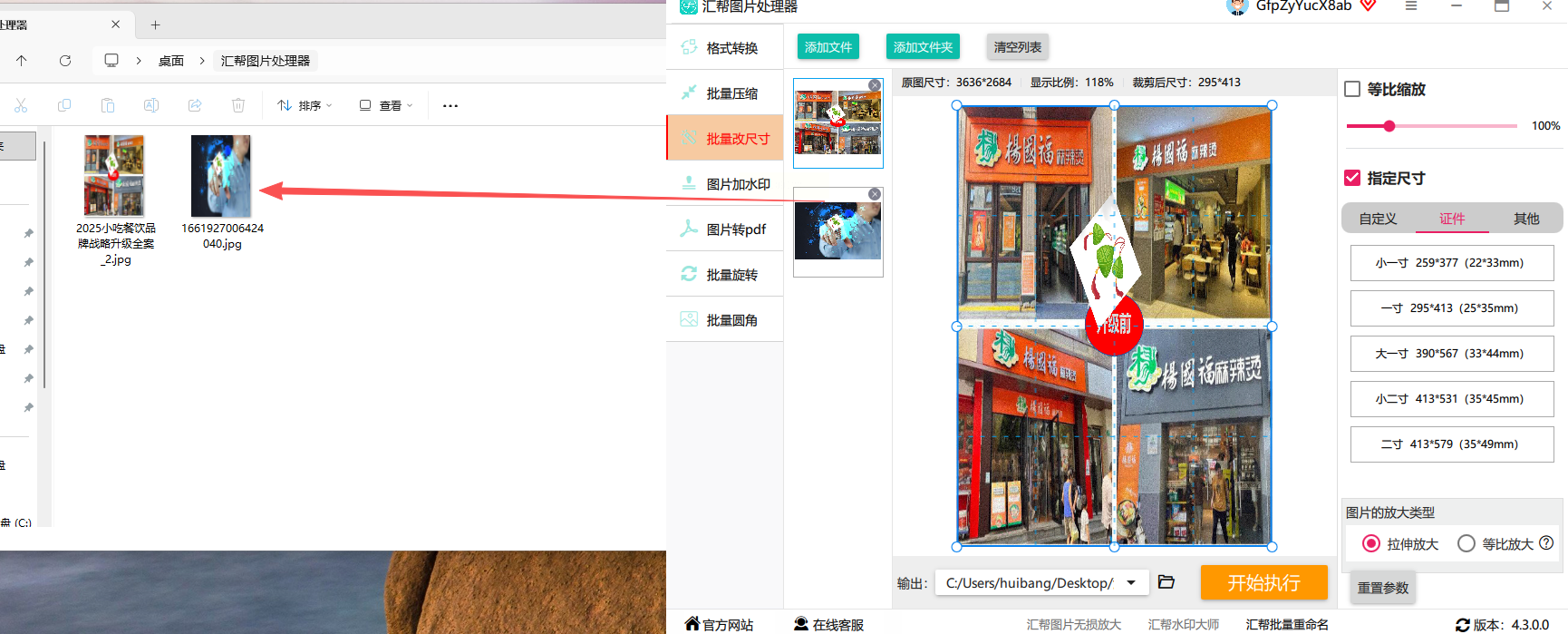
Task: Click the user avatar icon
Action: pos(1237,7)
